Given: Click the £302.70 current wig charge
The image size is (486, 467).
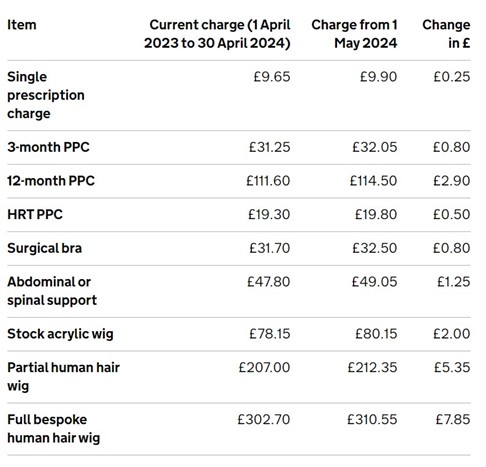Looking at the screenshot, I should (x=264, y=420).
